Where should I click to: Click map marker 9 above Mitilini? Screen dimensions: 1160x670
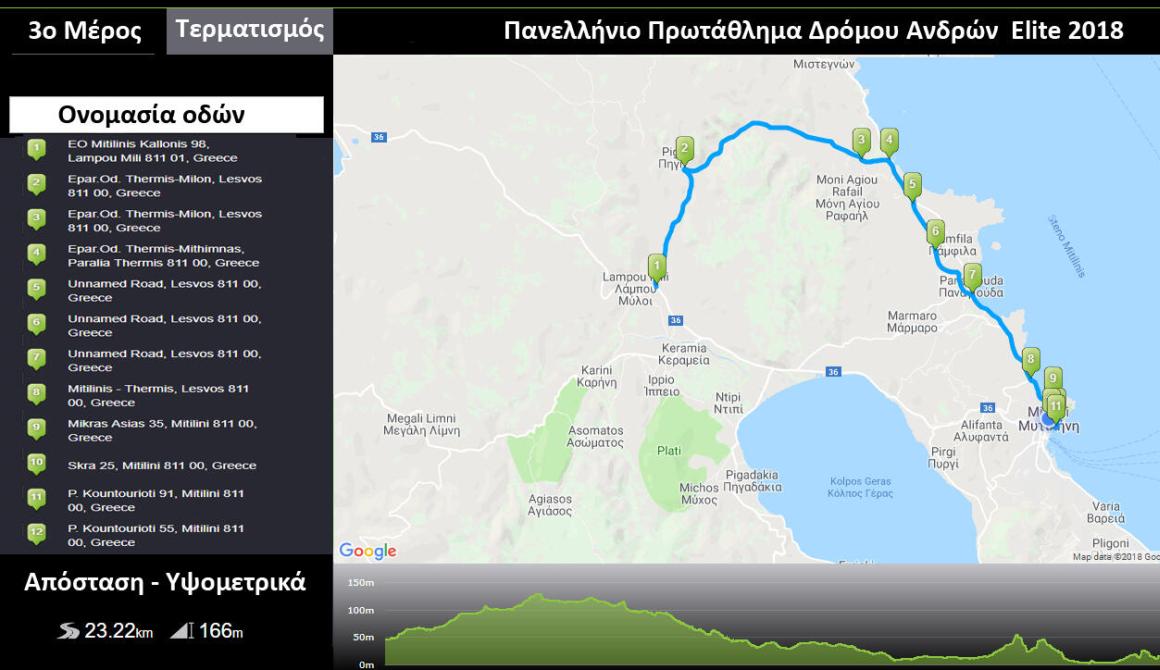coord(1053,378)
